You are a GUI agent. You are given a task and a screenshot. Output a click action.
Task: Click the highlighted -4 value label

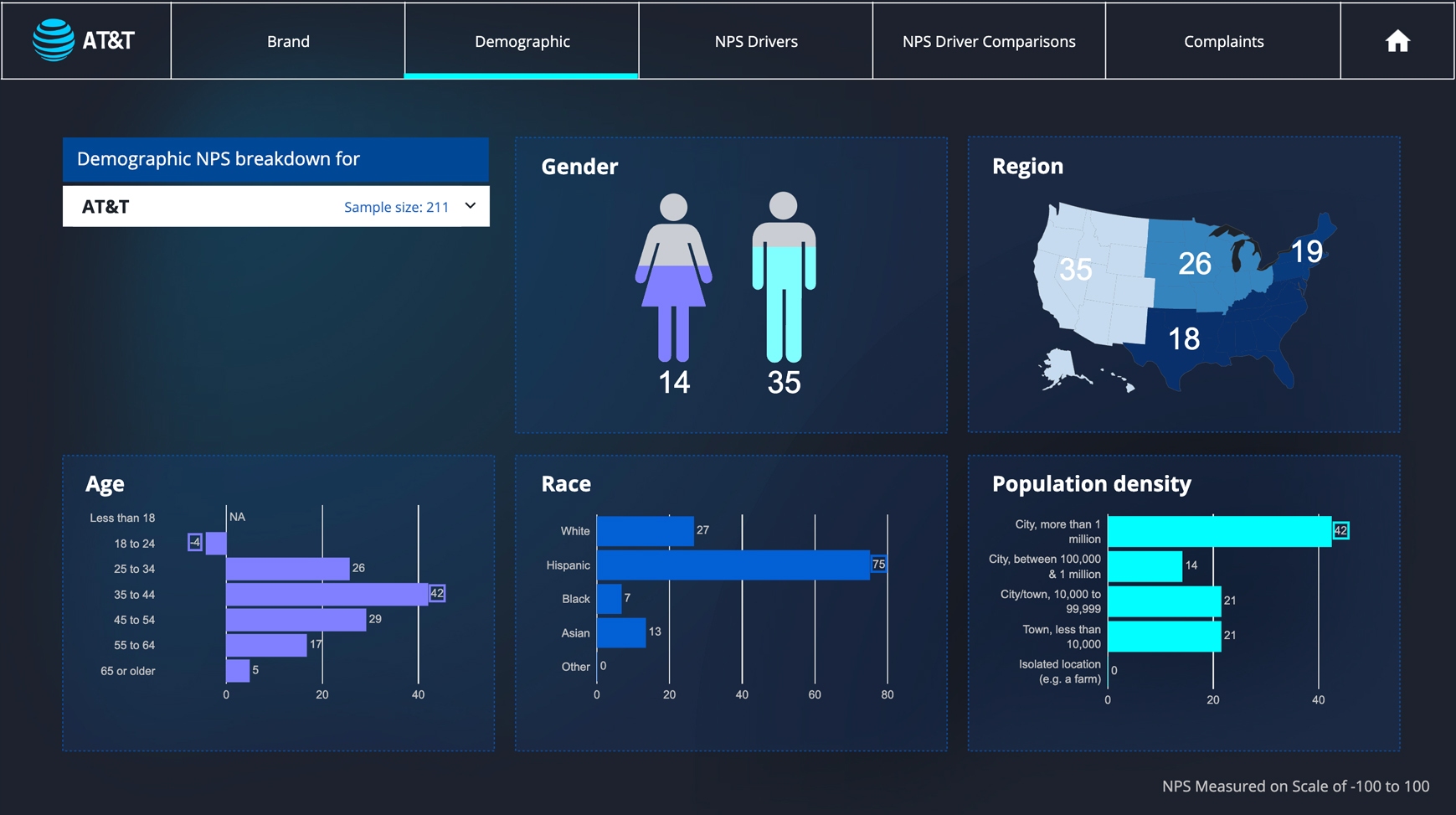pyautogui.click(x=195, y=543)
